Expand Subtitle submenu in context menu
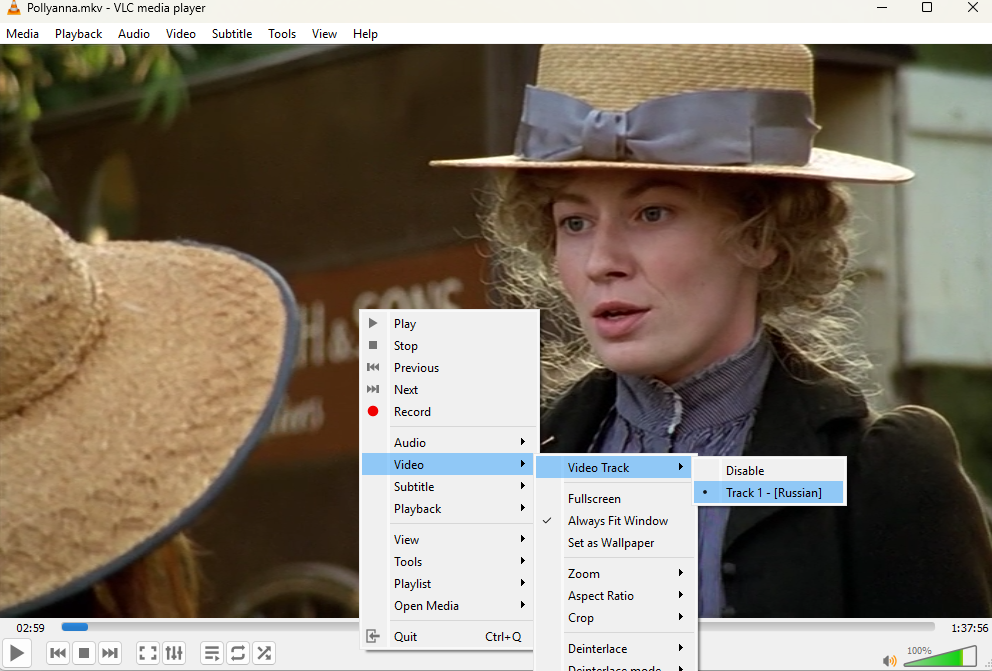Viewport: 992px width, 671px height. click(x=449, y=486)
